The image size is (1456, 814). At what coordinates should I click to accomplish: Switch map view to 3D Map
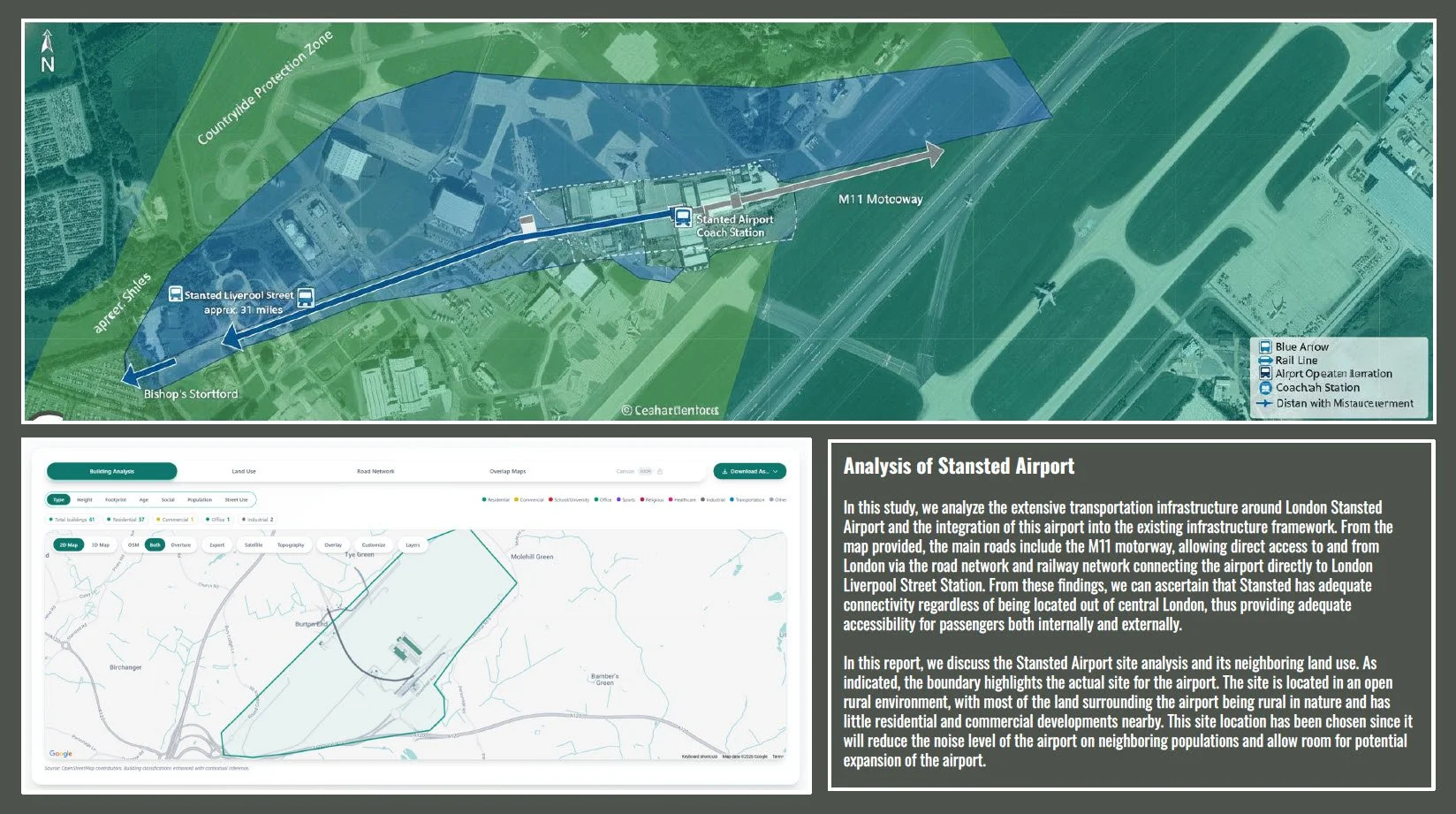pyautogui.click(x=101, y=544)
